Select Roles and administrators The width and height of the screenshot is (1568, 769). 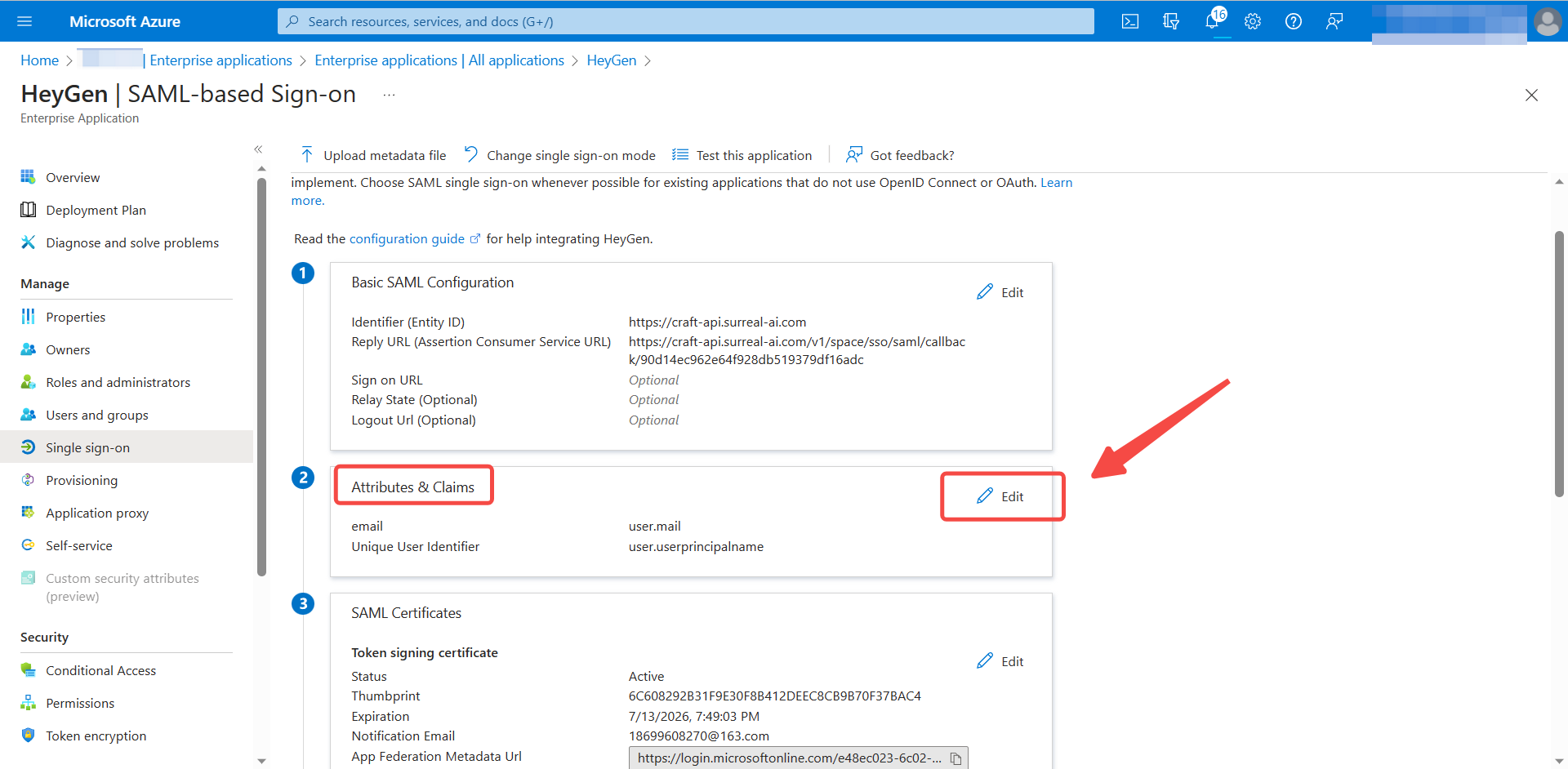[x=118, y=382]
